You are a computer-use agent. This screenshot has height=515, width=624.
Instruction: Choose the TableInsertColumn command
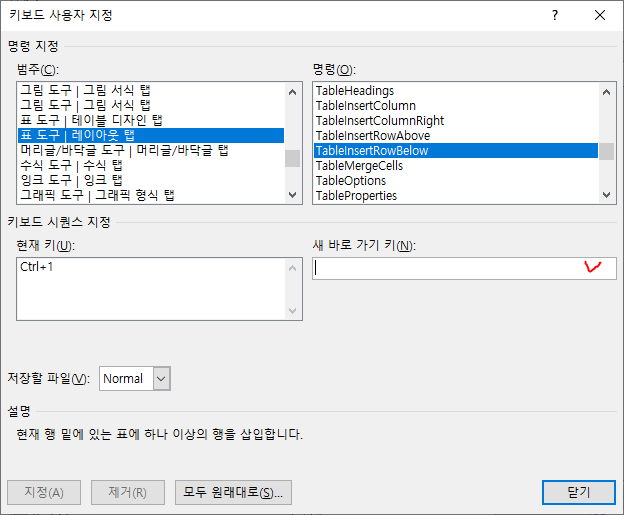tap(456, 105)
